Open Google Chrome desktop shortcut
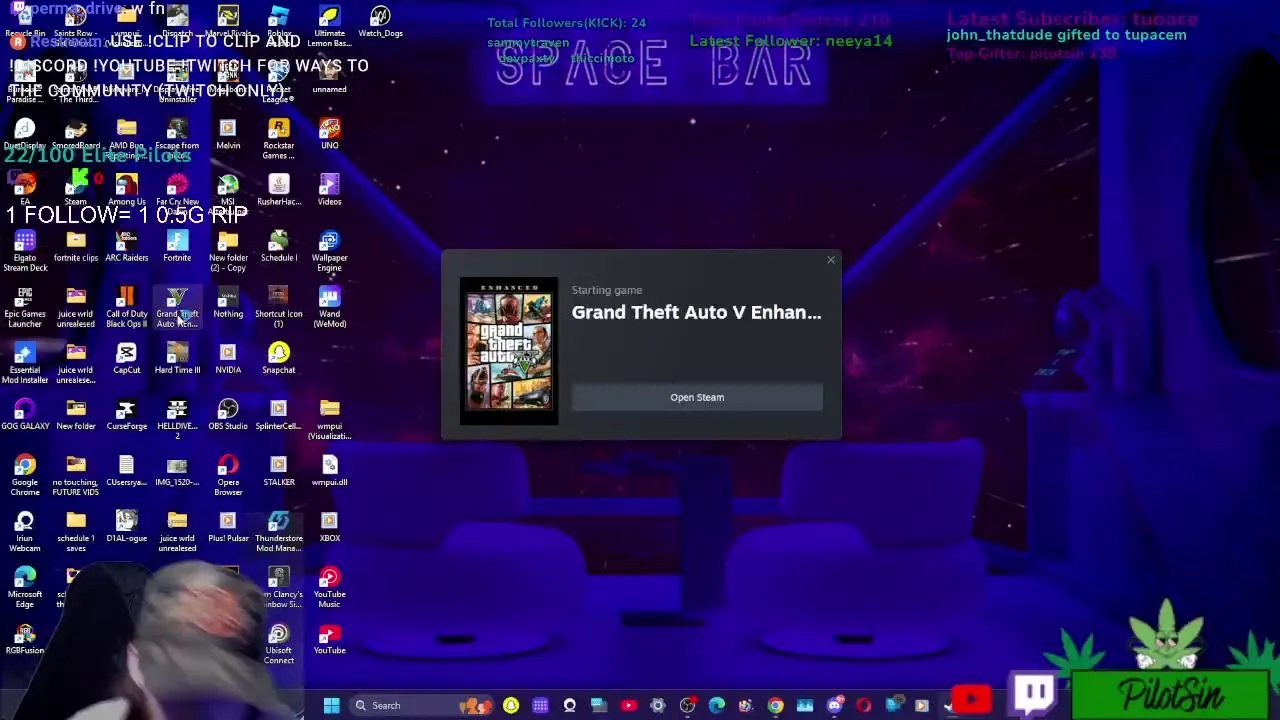This screenshot has width=1280, height=720. tap(25, 474)
